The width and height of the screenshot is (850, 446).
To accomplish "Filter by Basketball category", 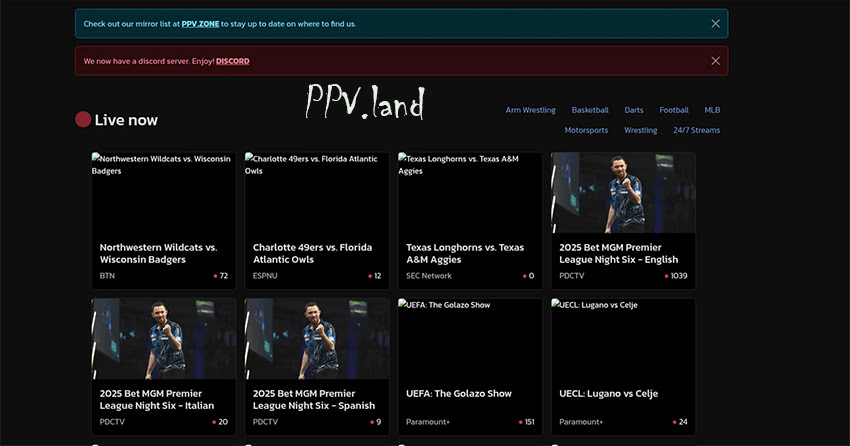I will [590, 110].
